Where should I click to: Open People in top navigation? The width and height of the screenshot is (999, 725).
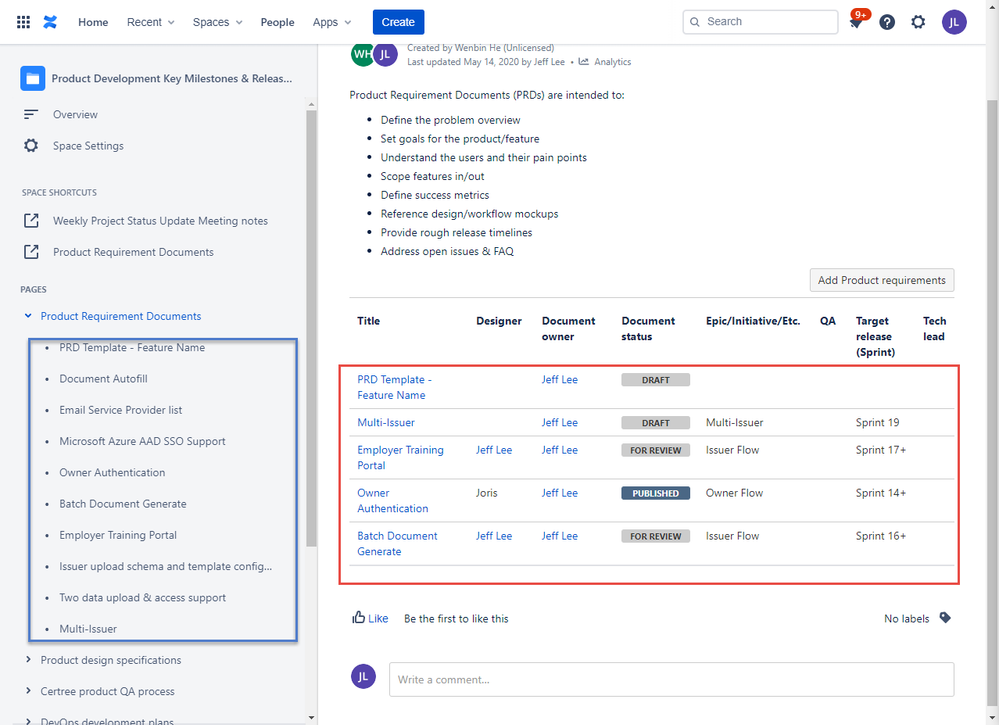click(x=277, y=22)
